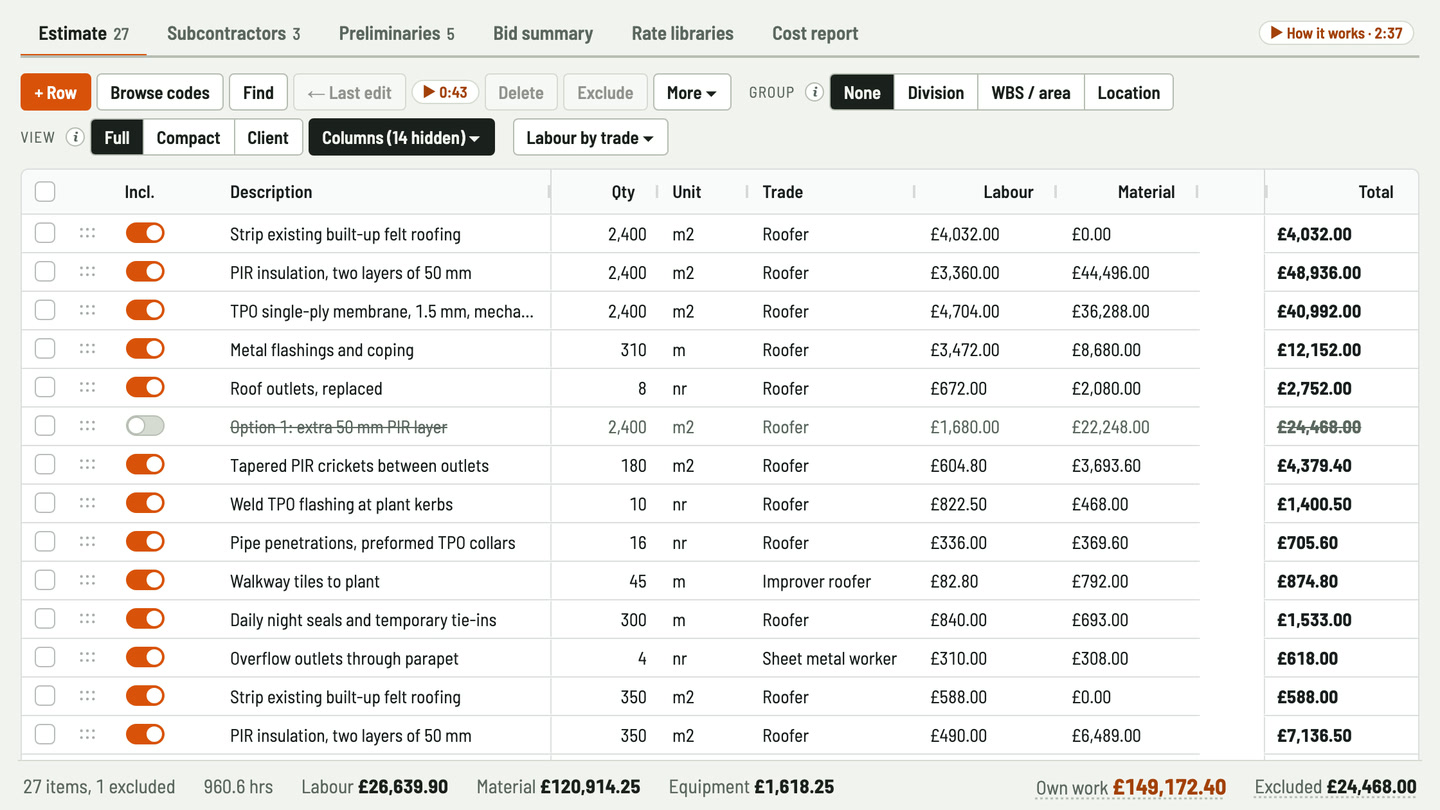Open the GROUP info icon
This screenshot has width=1440, height=810.
tap(815, 93)
